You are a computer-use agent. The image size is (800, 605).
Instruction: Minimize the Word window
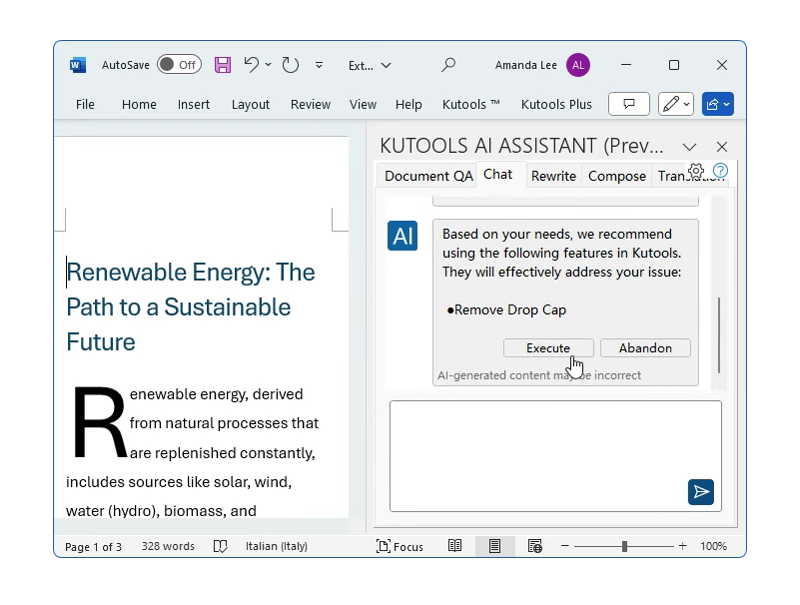(626, 65)
